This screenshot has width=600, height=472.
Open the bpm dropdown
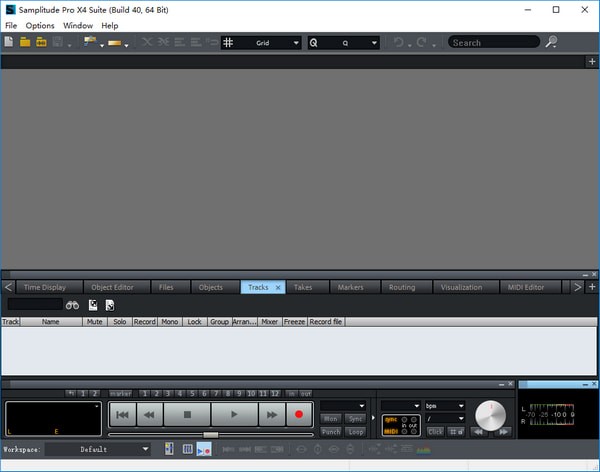[x=445, y=406]
